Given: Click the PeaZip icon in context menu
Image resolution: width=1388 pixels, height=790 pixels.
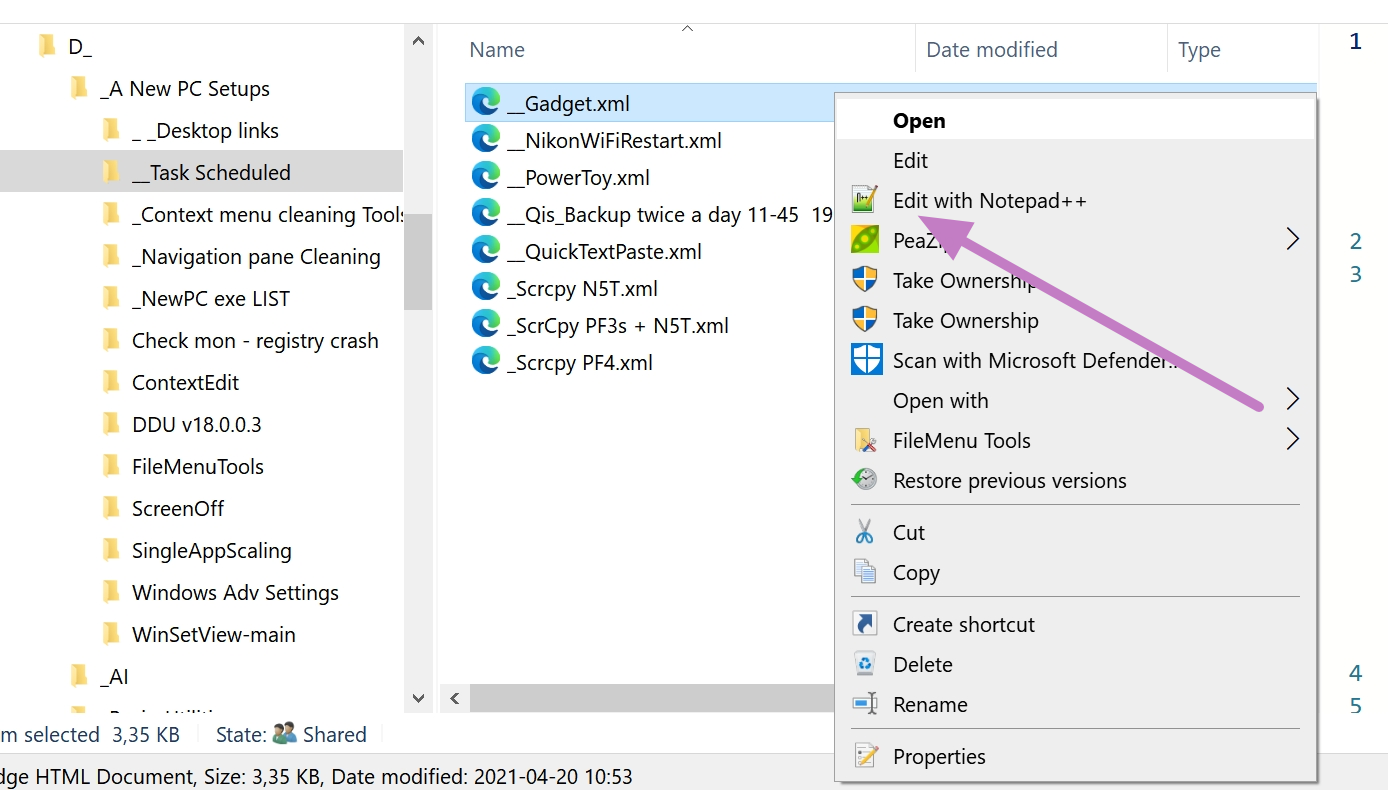Looking at the screenshot, I should click(x=865, y=240).
